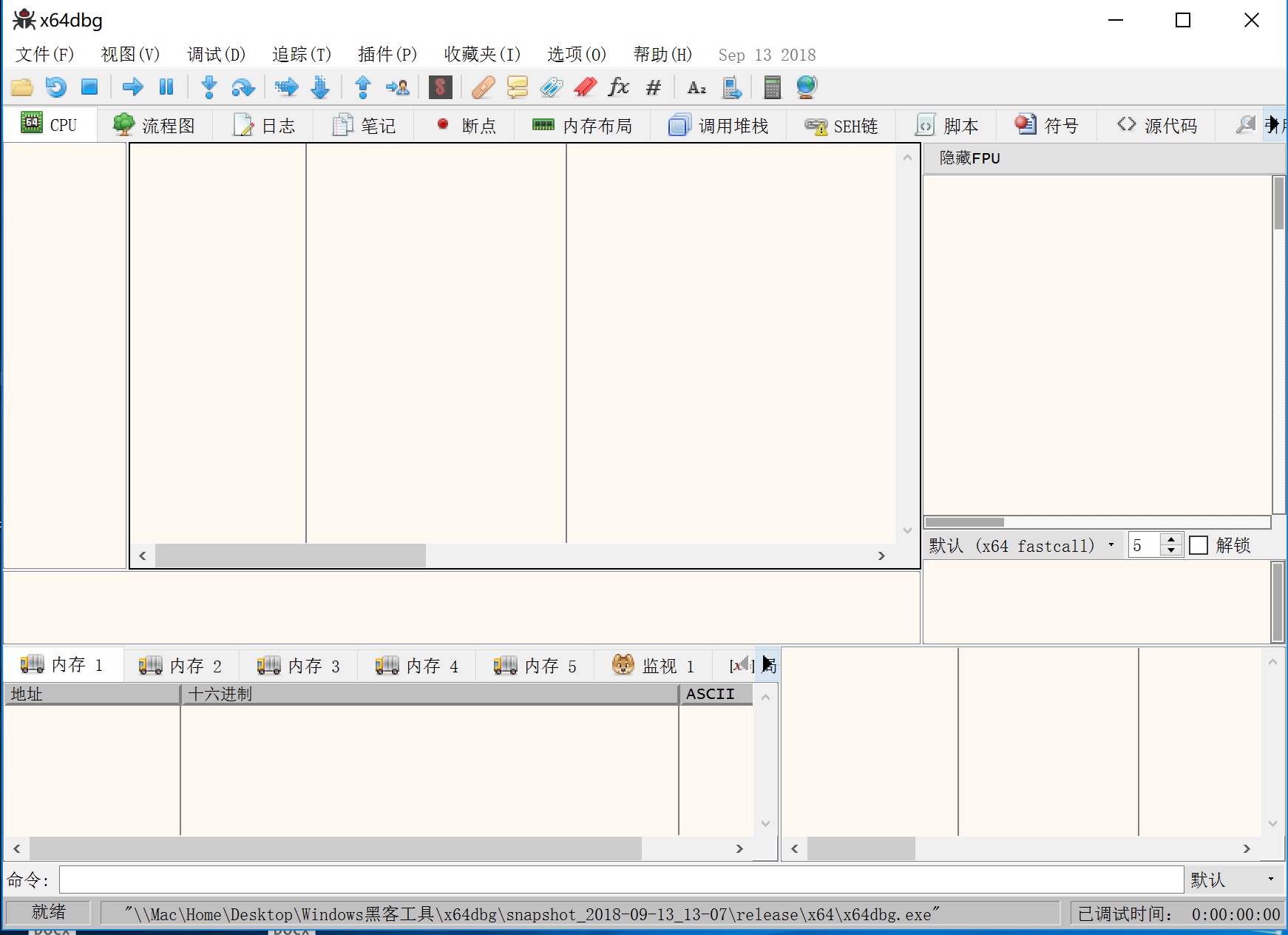The image size is (1288, 935).
Task: Open a file with the folder icon
Action: tap(22, 87)
